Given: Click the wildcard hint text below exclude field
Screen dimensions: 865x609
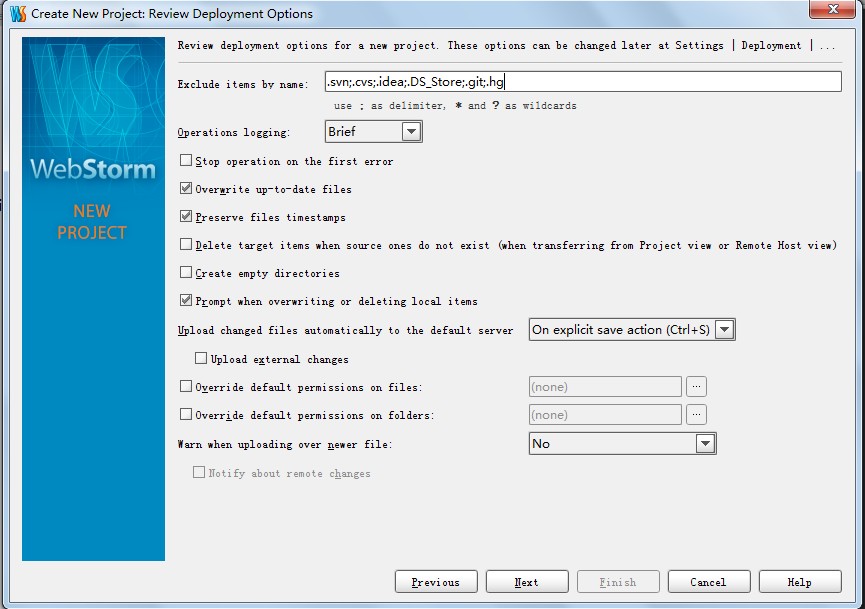Looking at the screenshot, I should pyautogui.click(x=455, y=105).
